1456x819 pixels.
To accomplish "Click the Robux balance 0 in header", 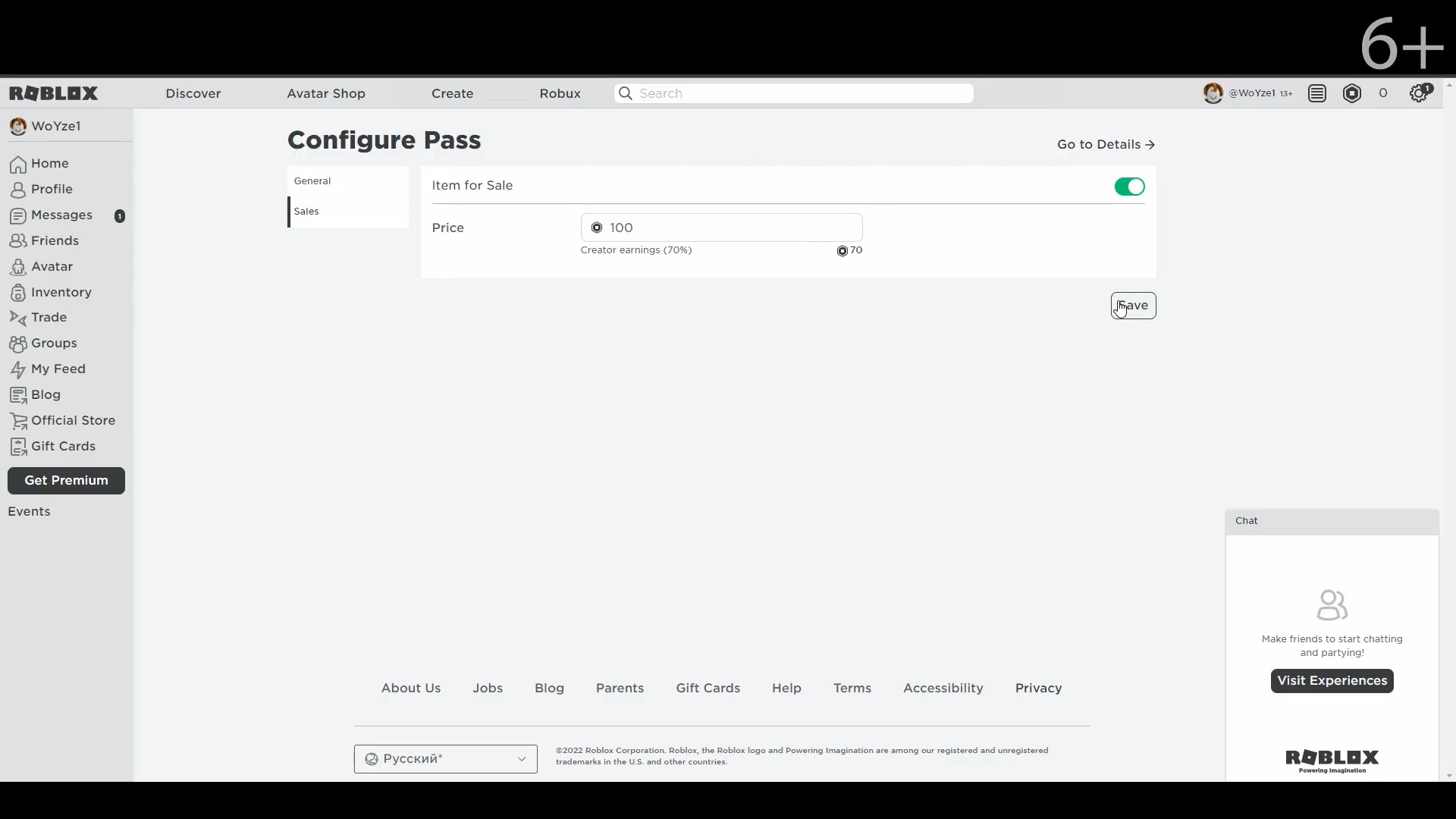I will (1383, 93).
